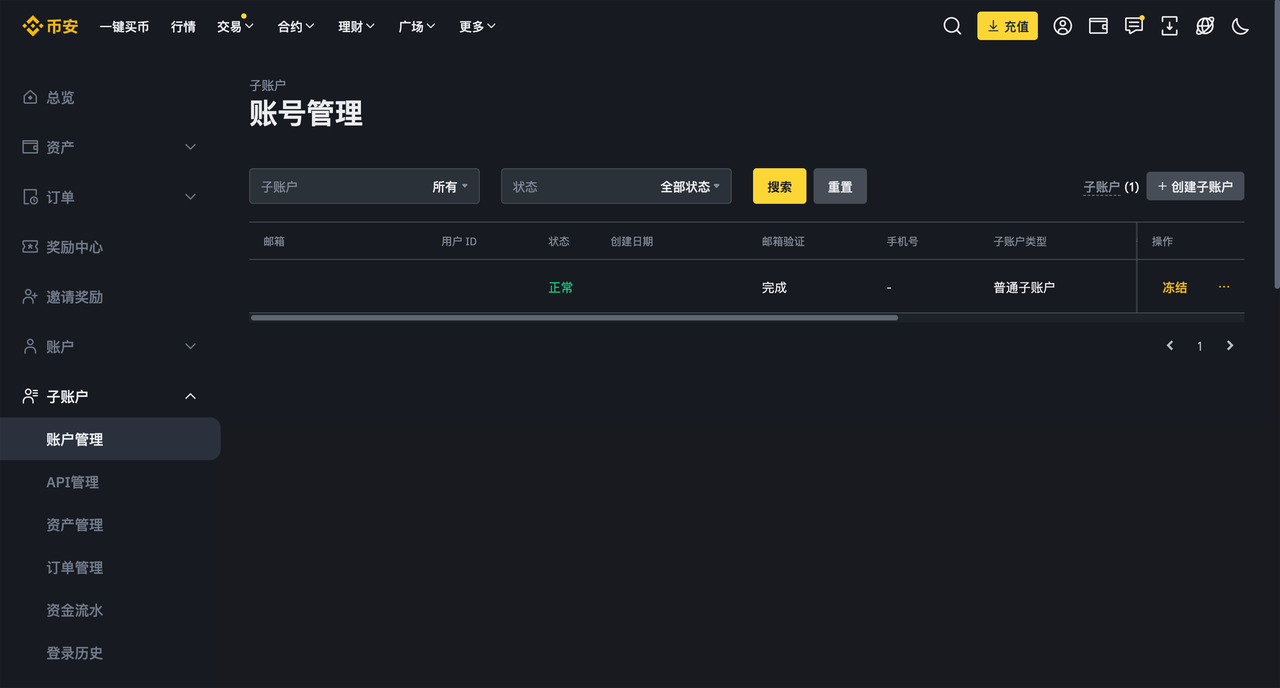This screenshot has height=688, width=1280.
Task: Open the wallet icon in header
Action: coord(1098,26)
